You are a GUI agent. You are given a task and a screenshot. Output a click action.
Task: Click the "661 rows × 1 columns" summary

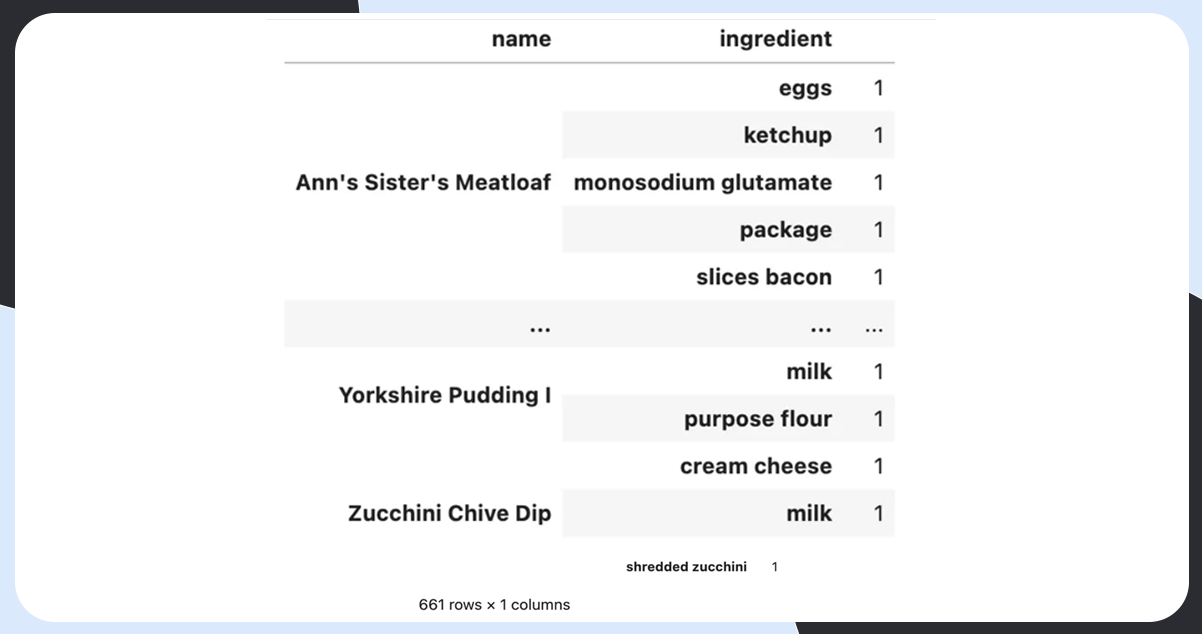coord(494,605)
